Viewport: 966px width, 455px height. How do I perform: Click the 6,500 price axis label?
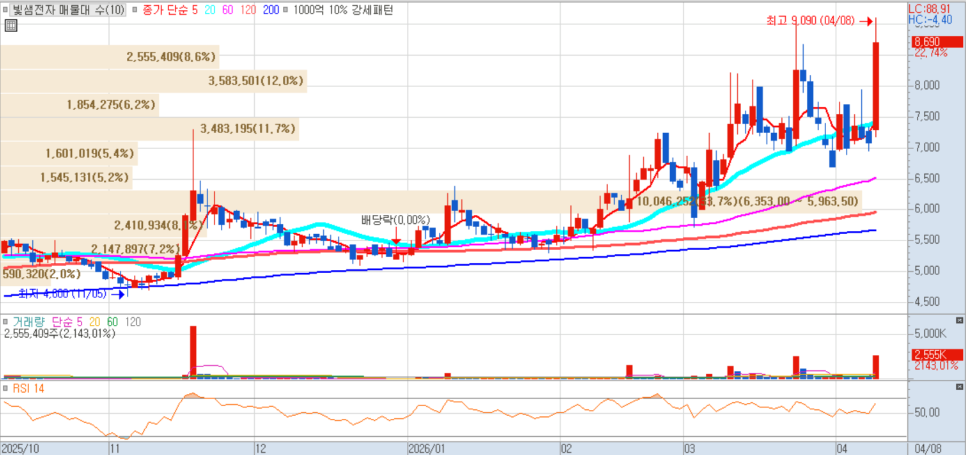[x=926, y=178]
